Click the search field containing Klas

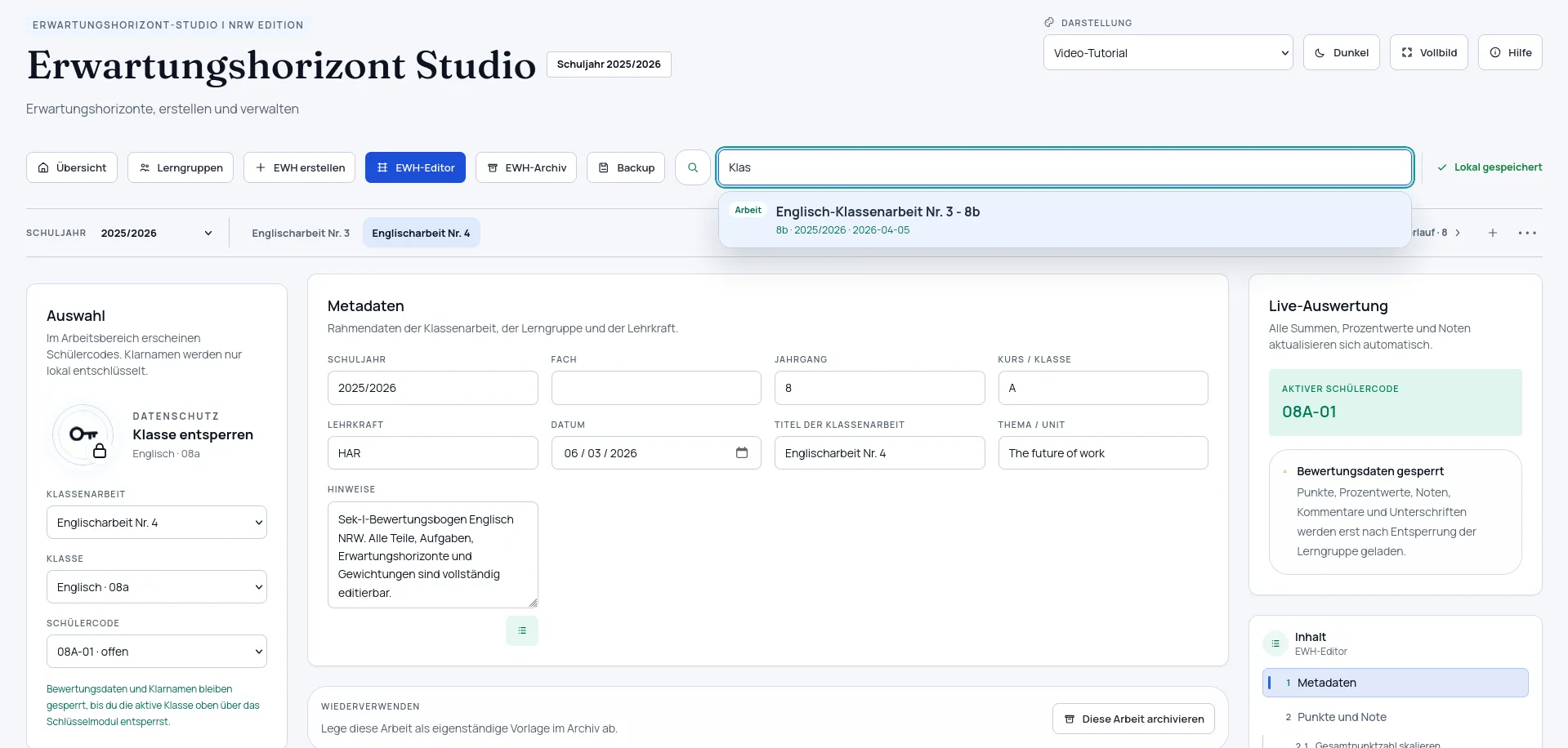tap(1065, 167)
